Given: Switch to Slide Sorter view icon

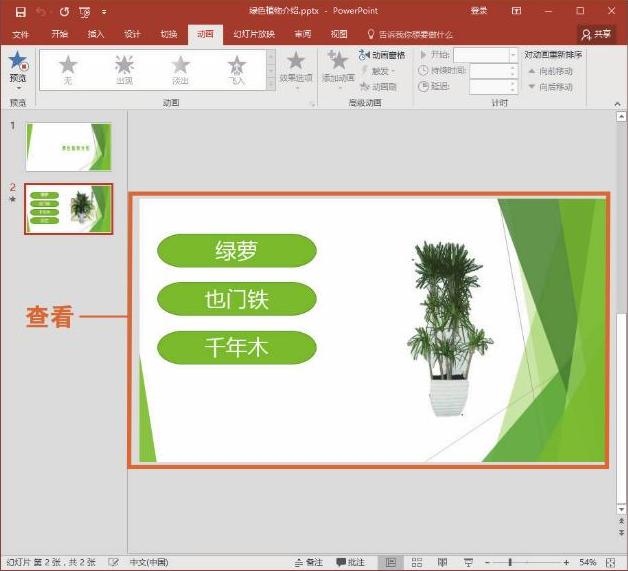Looking at the screenshot, I should pyautogui.click(x=417, y=562).
